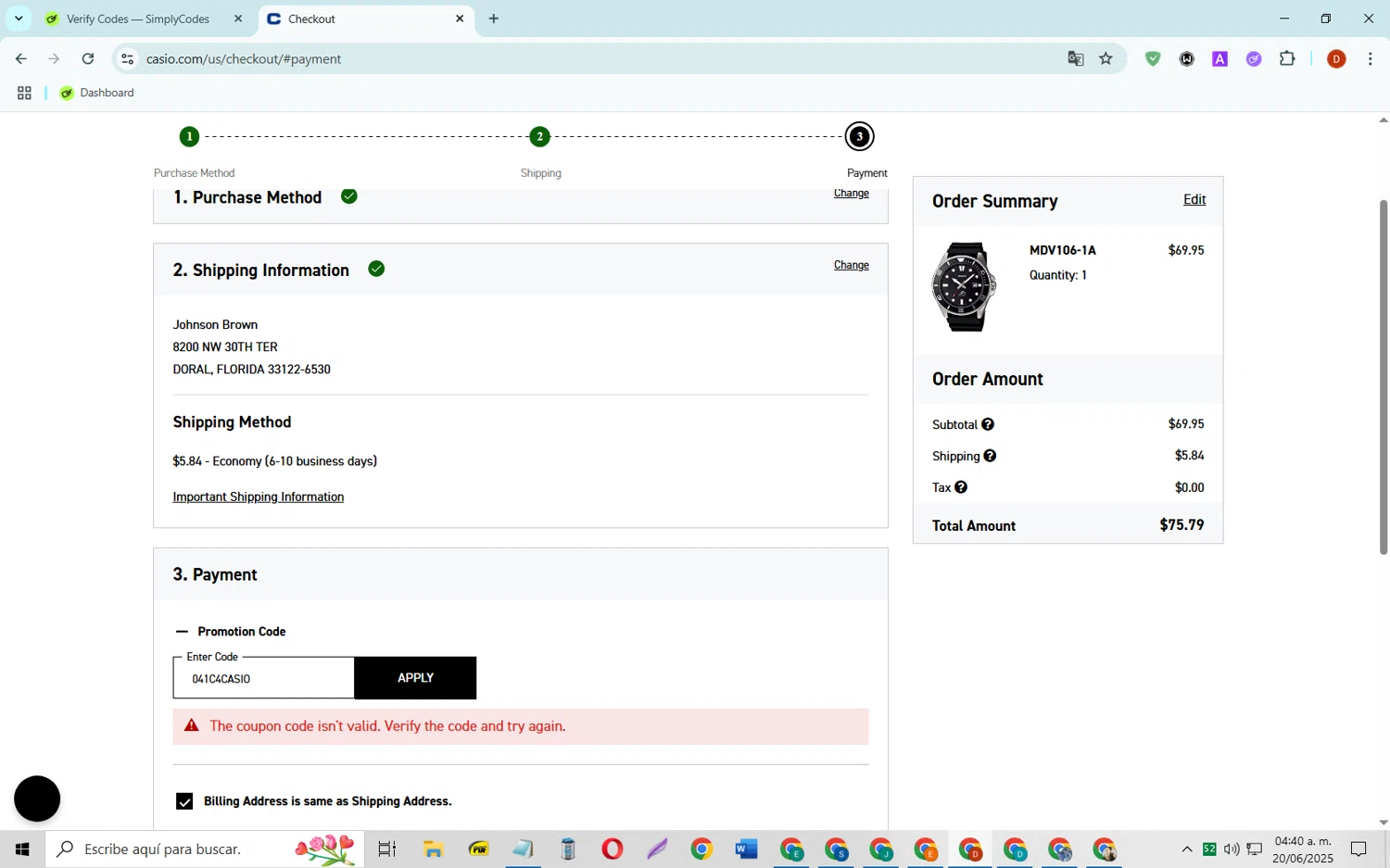Open Important Shipping Information link
1390x868 pixels.
pos(258,497)
